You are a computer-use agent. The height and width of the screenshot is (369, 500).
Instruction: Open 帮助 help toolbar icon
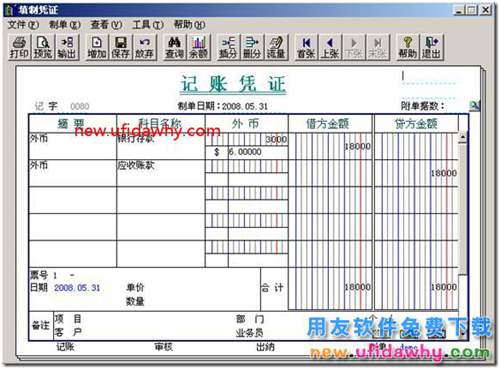[x=407, y=47]
